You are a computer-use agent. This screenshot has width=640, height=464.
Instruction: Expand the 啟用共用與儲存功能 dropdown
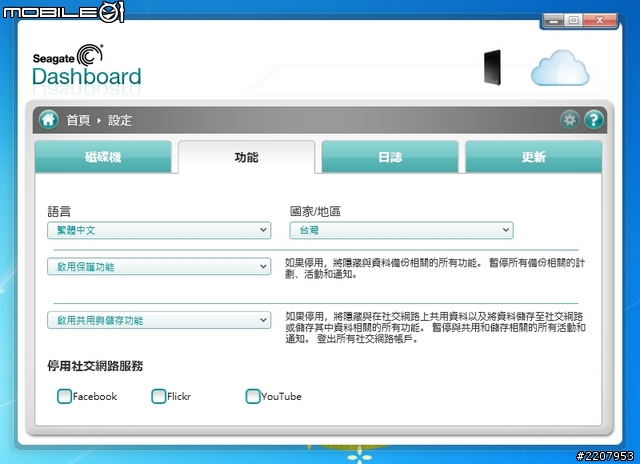tap(159, 320)
